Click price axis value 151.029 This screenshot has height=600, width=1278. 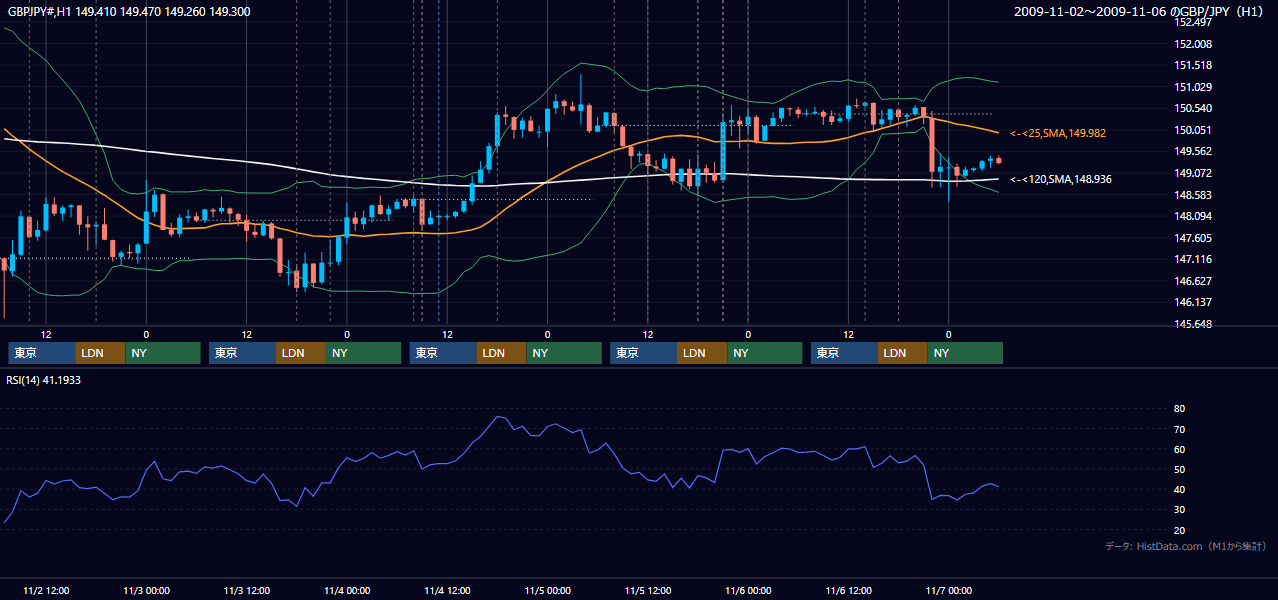[x=1193, y=87]
